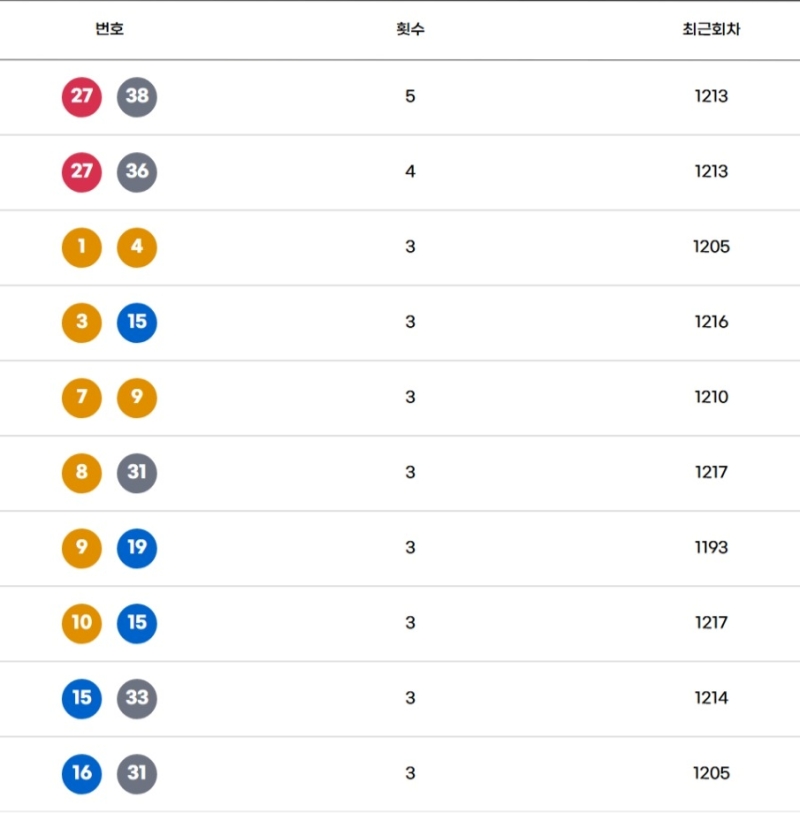
Task: Sort by the 횟수 column header
Action: click(x=410, y=29)
